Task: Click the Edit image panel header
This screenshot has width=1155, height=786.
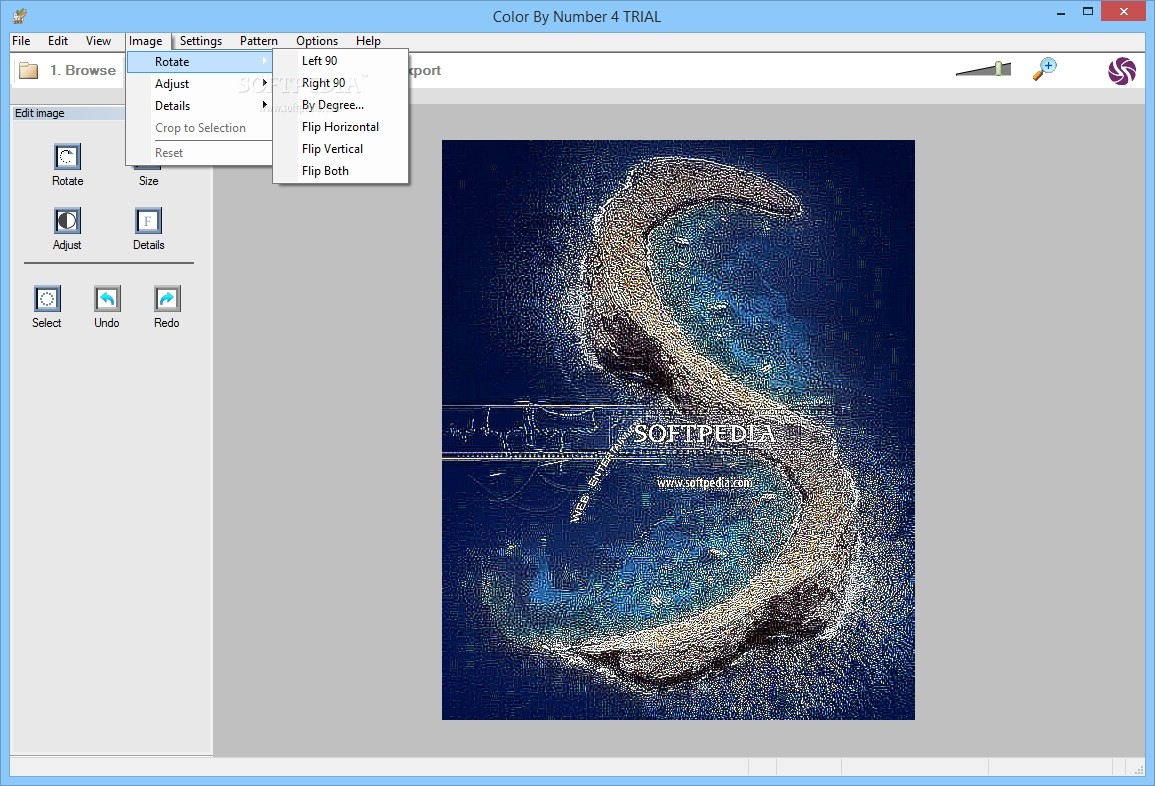Action: (x=69, y=113)
